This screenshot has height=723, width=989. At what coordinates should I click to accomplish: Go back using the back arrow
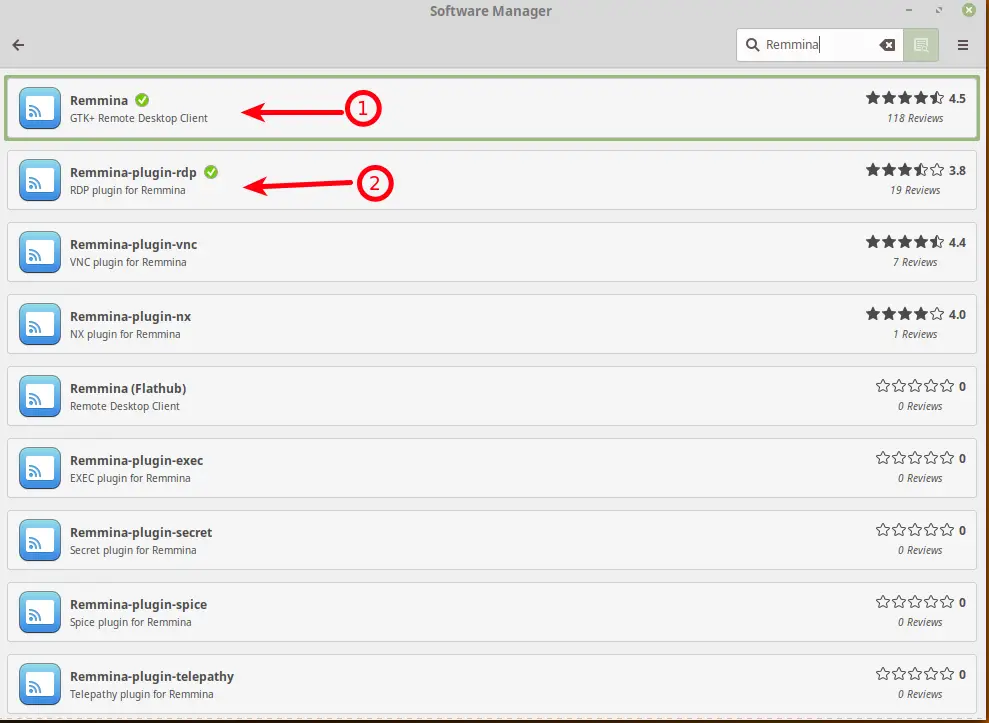click(18, 45)
